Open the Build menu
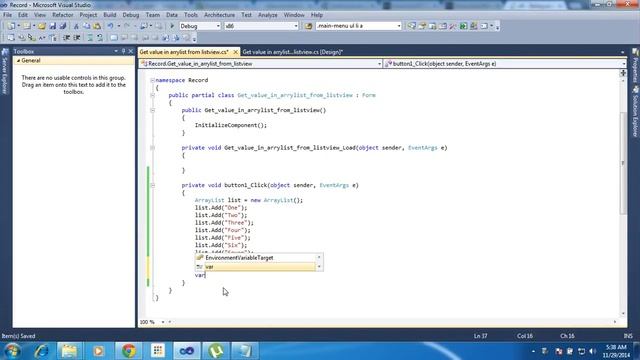Screen dimensions: 640x360 [x=109, y=15]
